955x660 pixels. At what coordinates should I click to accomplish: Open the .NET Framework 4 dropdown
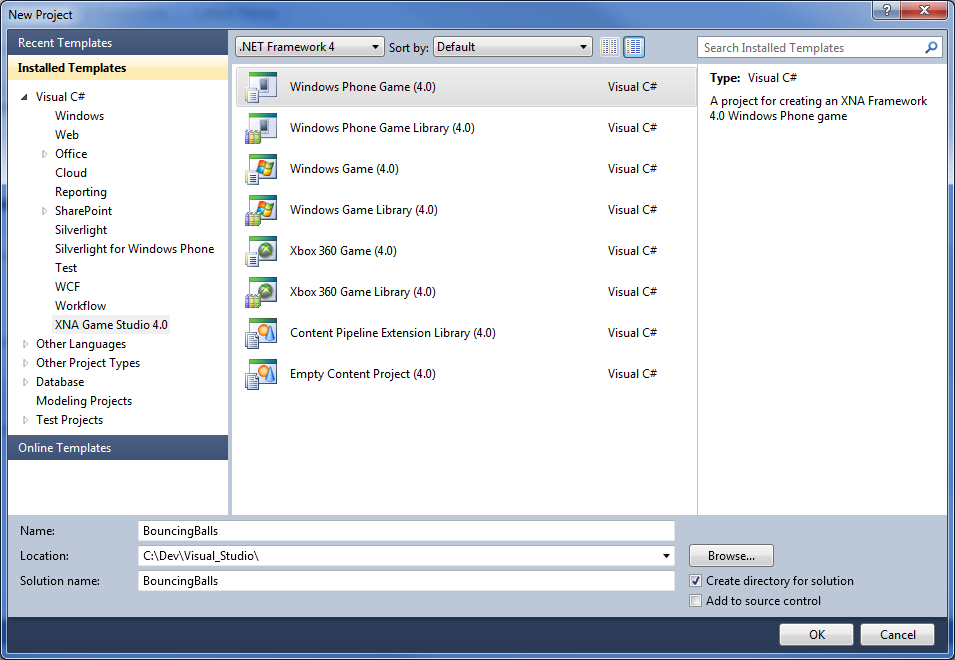(x=309, y=47)
